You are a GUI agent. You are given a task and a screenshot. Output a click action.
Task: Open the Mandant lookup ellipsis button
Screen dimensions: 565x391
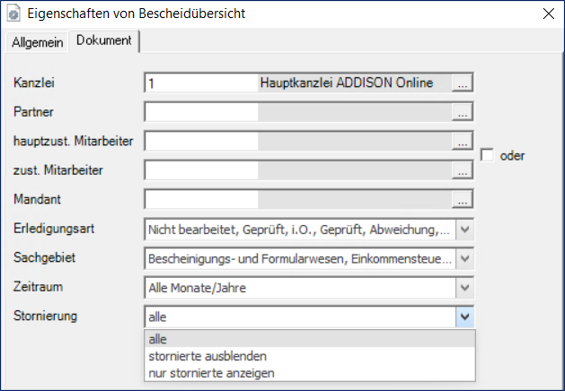click(462, 199)
